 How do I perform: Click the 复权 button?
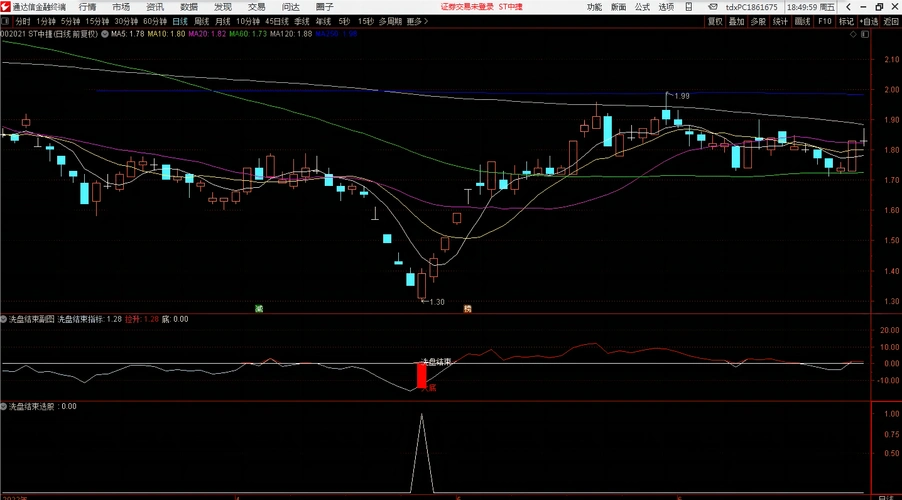click(x=715, y=21)
